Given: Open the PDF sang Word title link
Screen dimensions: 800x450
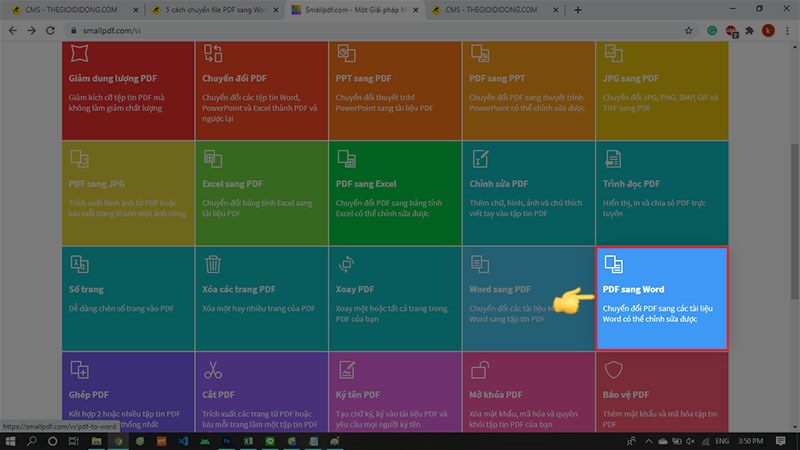Looking at the screenshot, I should point(633,289).
